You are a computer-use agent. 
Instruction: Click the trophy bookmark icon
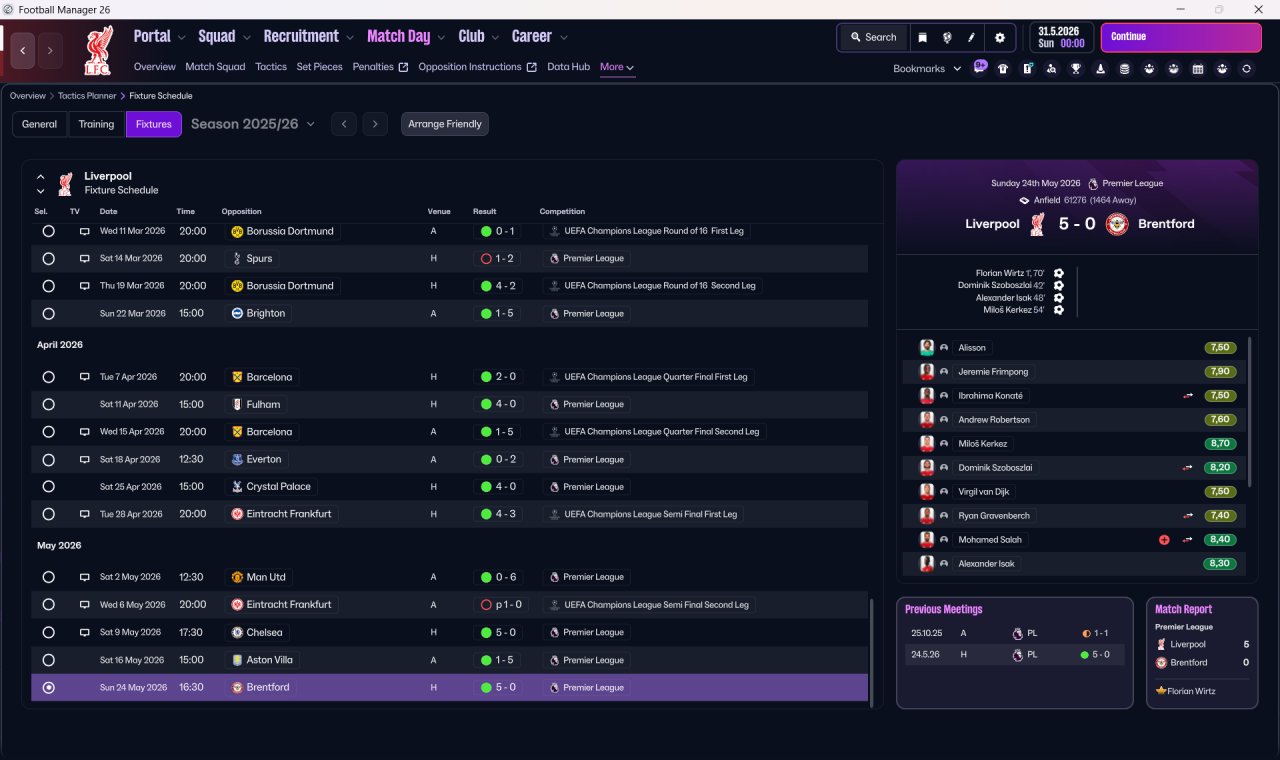click(x=1076, y=69)
